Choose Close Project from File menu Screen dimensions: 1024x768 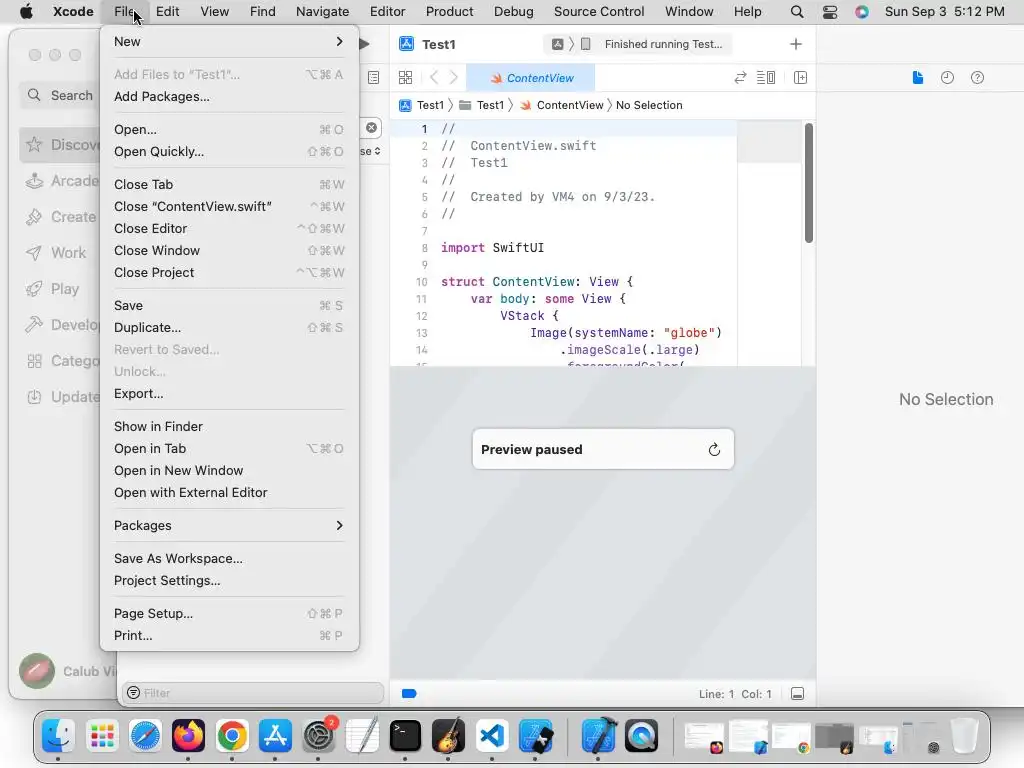pyautogui.click(x=229, y=272)
